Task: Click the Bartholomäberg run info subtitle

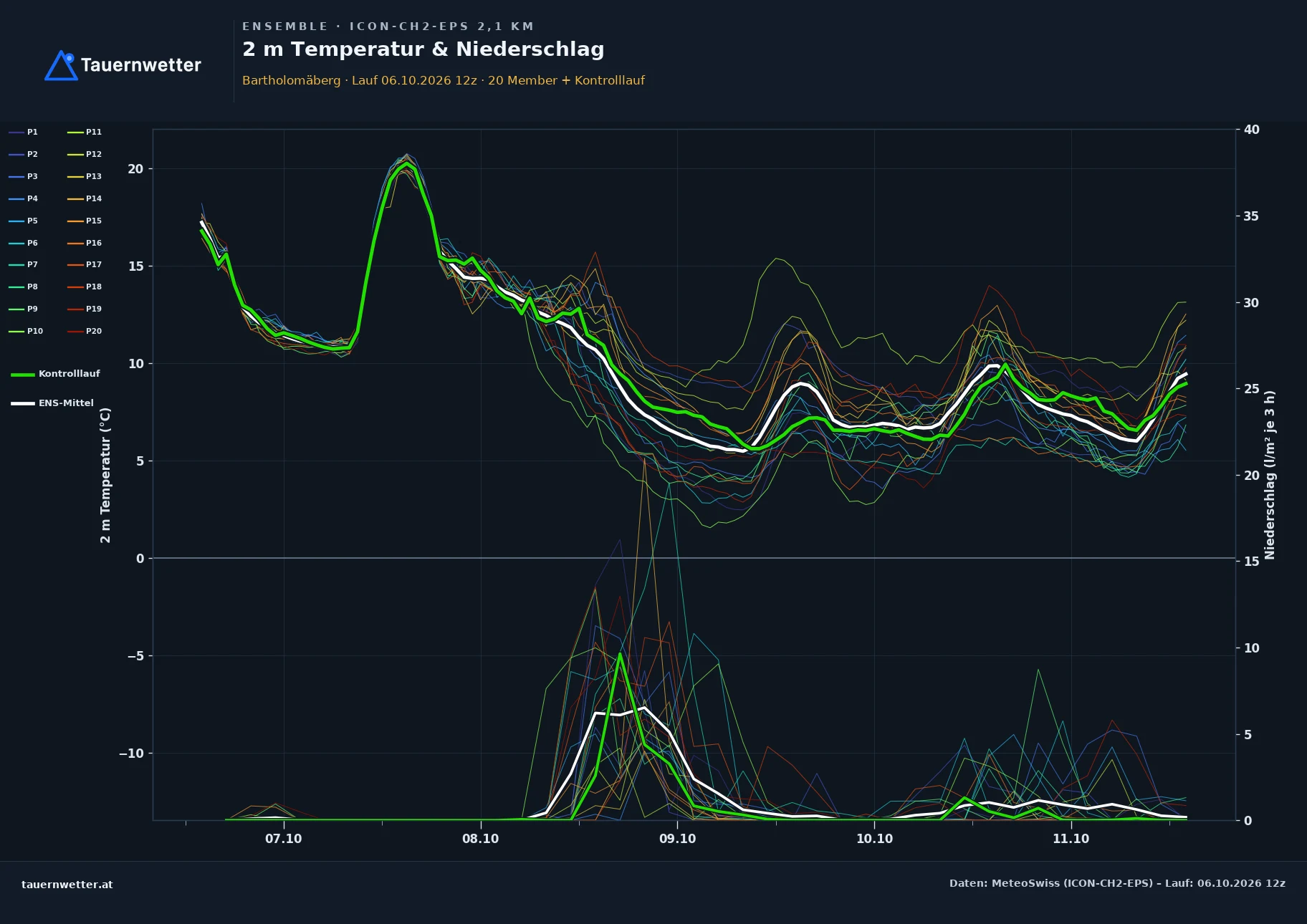Action: [444, 80]
